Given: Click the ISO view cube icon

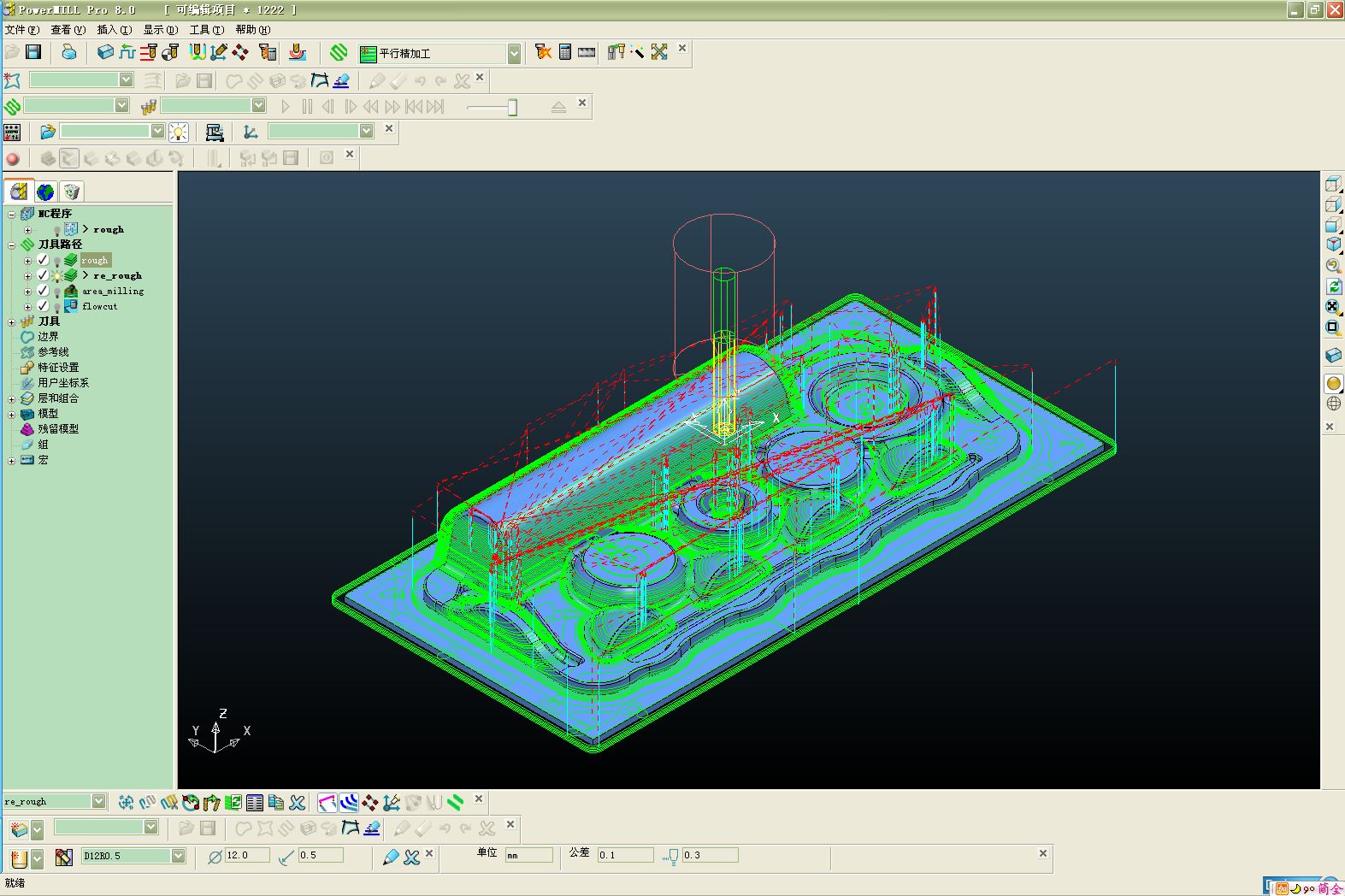Looking at the screenshot, I should [x=1333, y=245].
